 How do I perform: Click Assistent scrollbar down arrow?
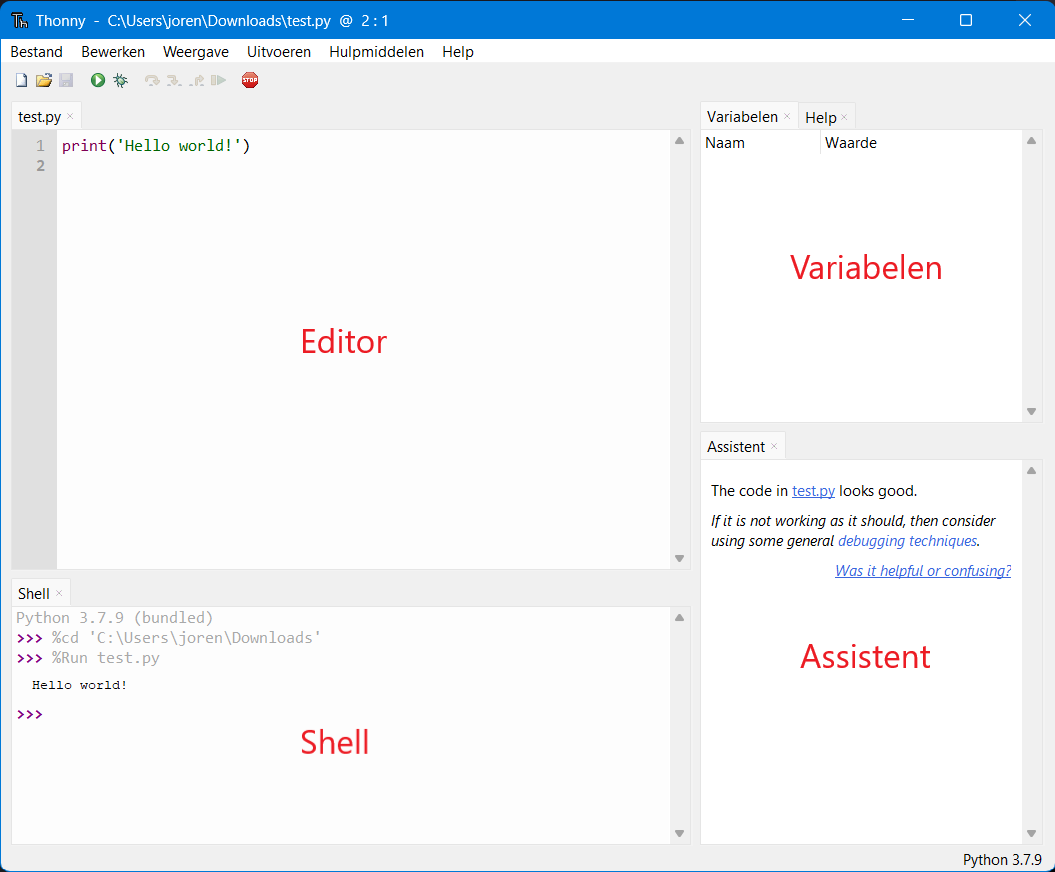coord(1031,834)
